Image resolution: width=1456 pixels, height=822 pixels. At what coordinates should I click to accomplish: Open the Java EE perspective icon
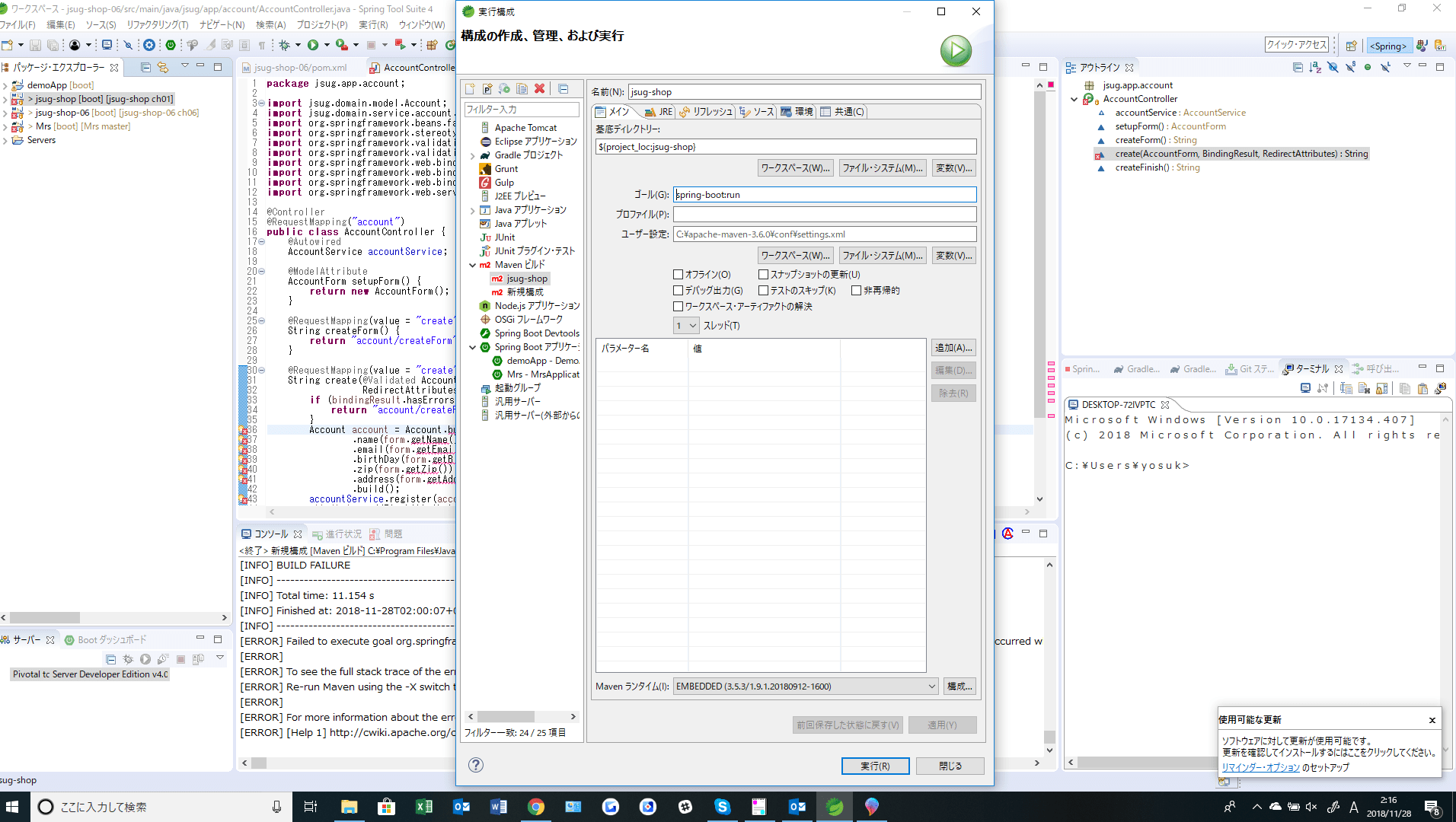(x=1422, y=46)
